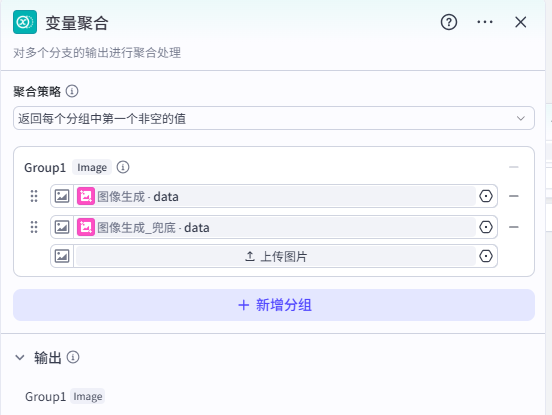Open the 聚合策略 strategy dropdown

(274, 118)
